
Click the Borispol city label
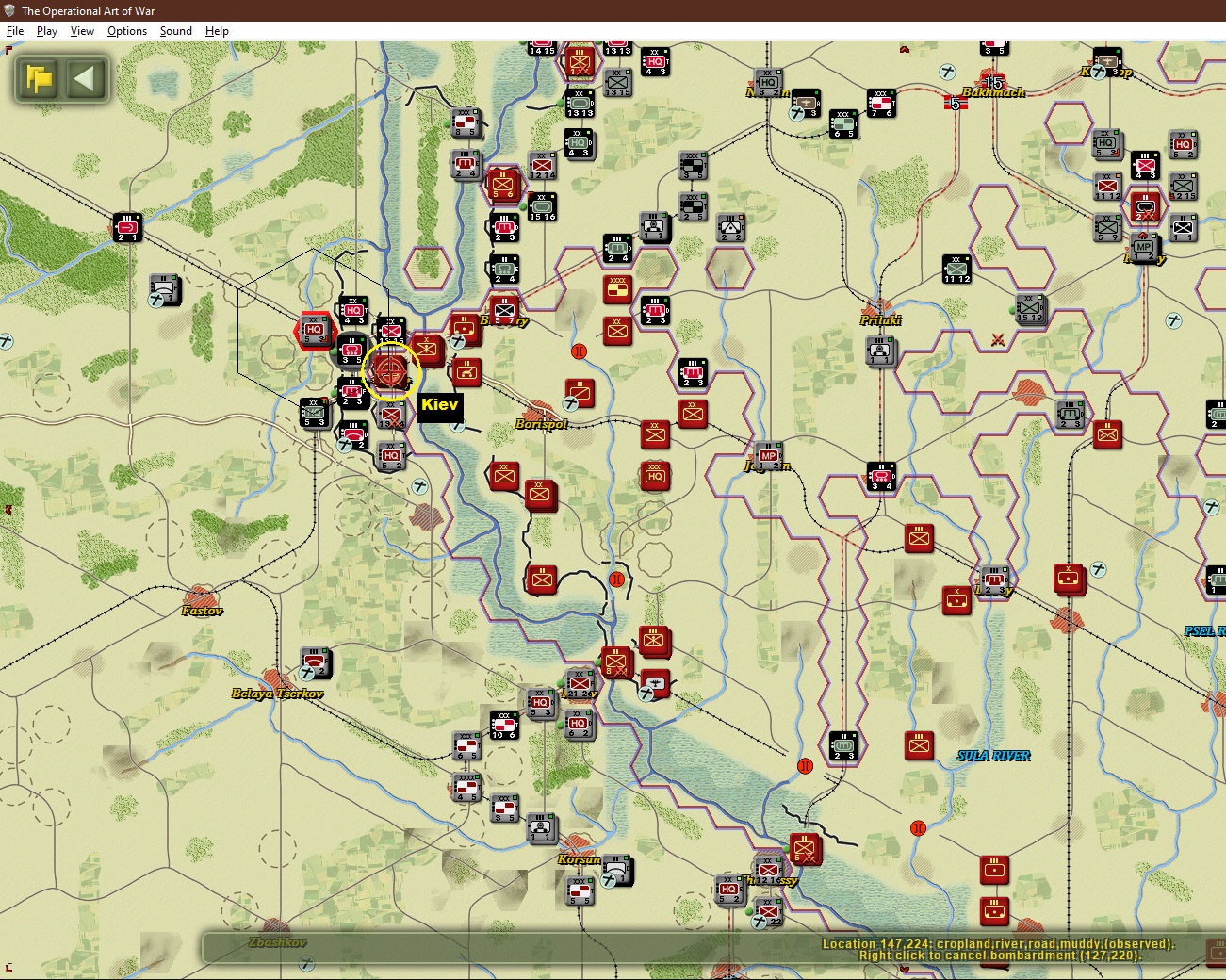(x=541, y=424)
